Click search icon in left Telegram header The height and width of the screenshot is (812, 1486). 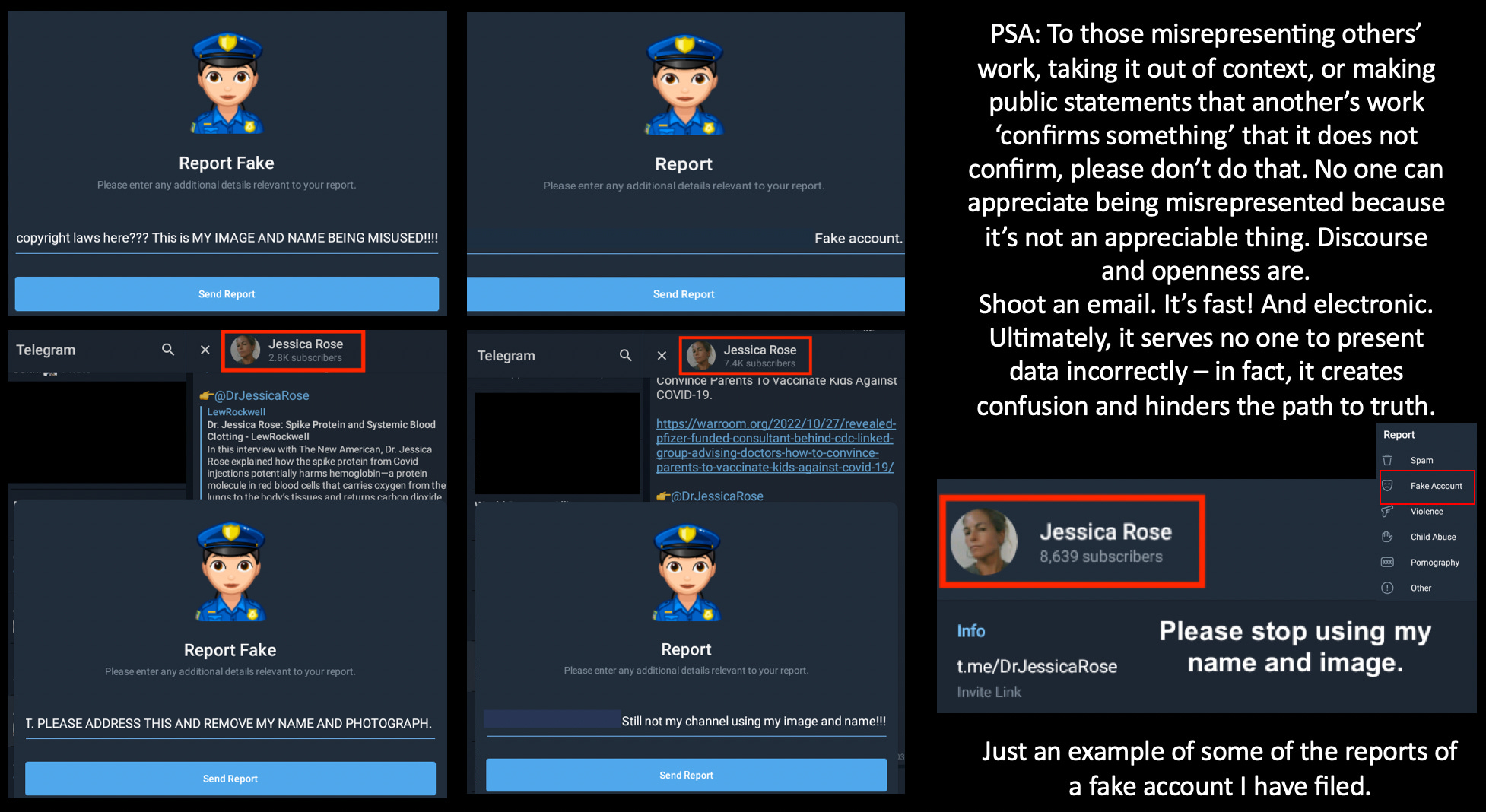coord(168,349)
